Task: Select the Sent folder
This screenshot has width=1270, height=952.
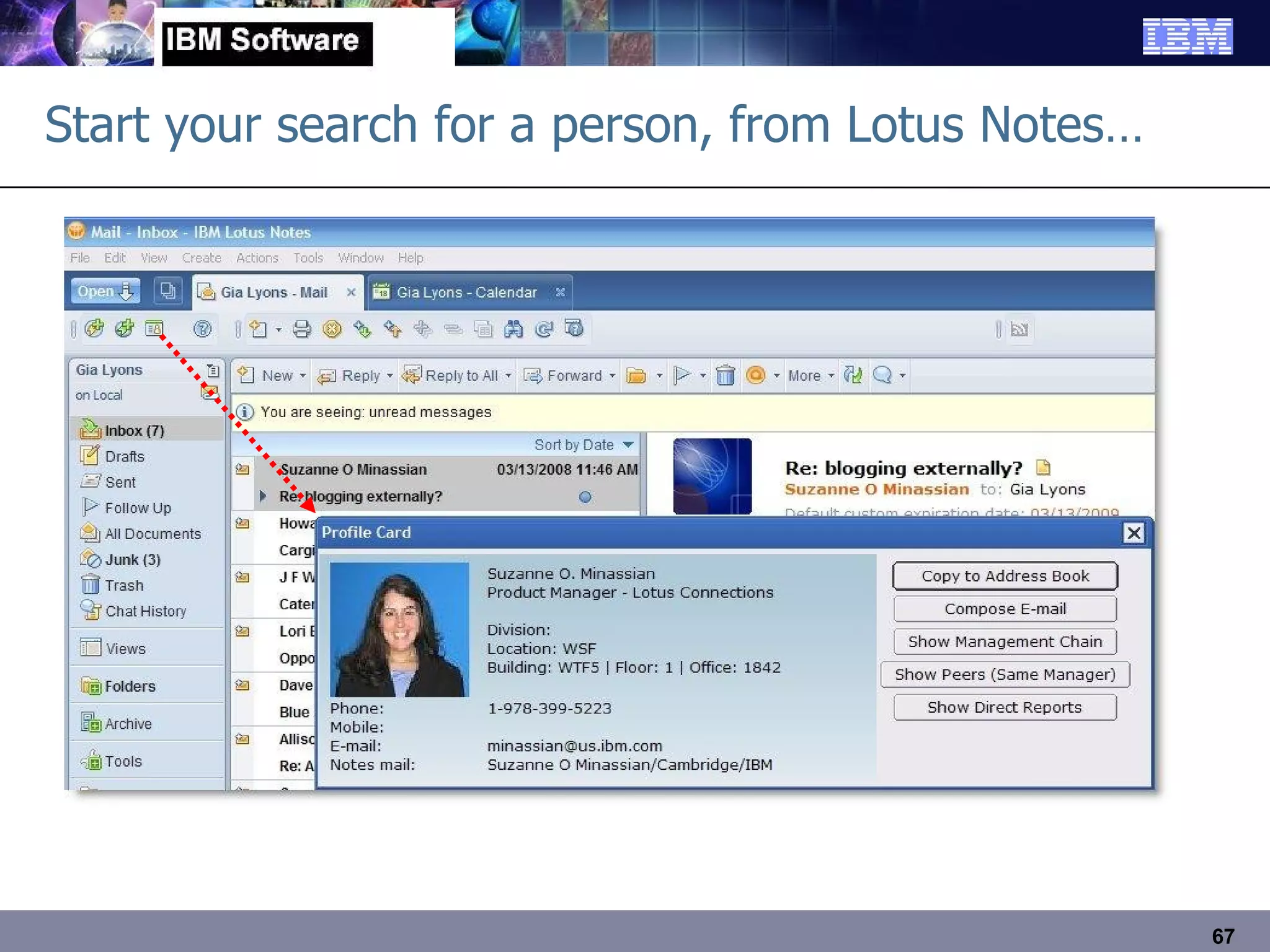Action: (x=120, y=482)
